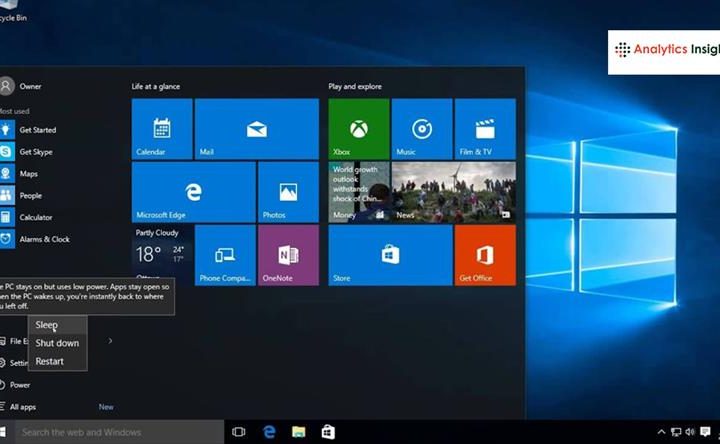
Task: Open the Music tile
Action: [x=421, y=129]
